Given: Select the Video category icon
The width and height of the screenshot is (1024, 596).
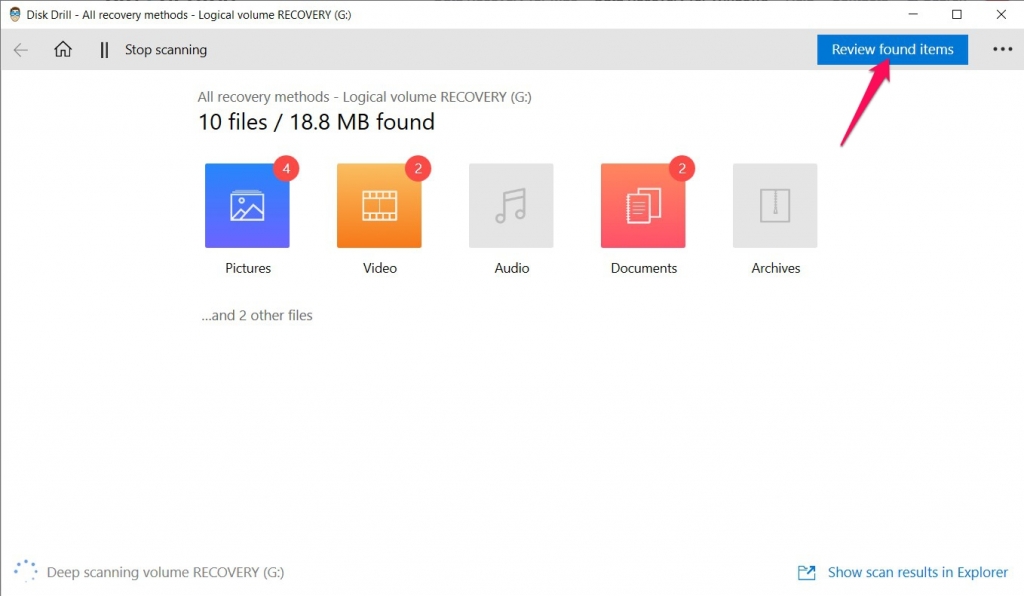Looking at the screenshot, I should coord(379,205).
